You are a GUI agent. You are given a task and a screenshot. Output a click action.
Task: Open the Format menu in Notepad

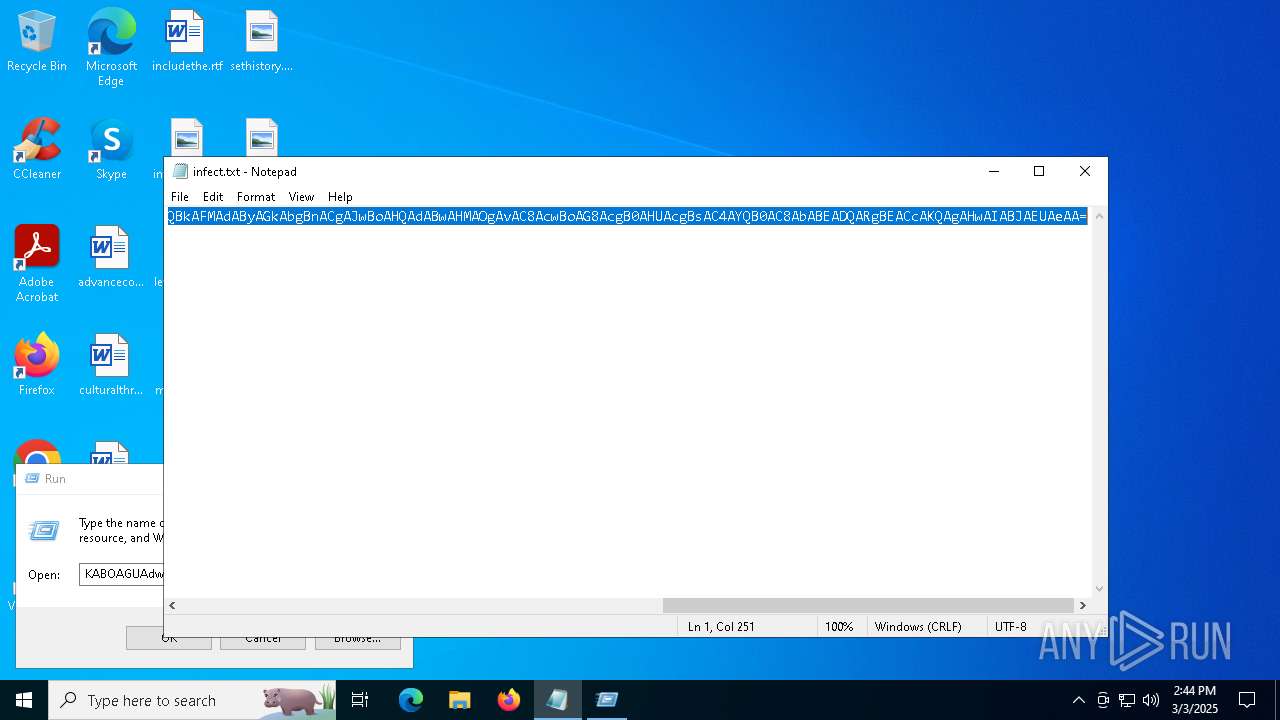(x=256, y=197)
